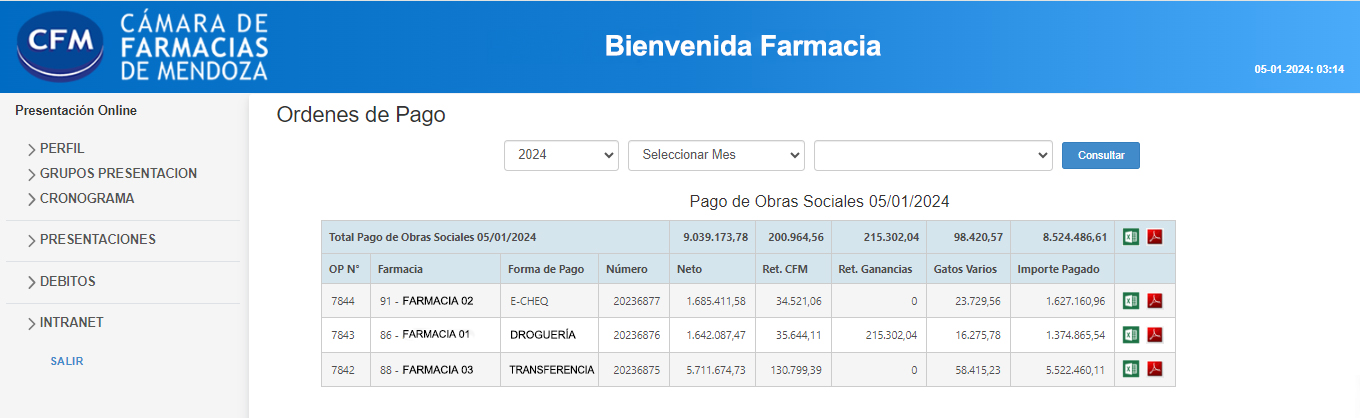Viewport: 1360px width, 418px height.
Task: Expand the DEBITOS sidebar section
Action: (67, 281)
